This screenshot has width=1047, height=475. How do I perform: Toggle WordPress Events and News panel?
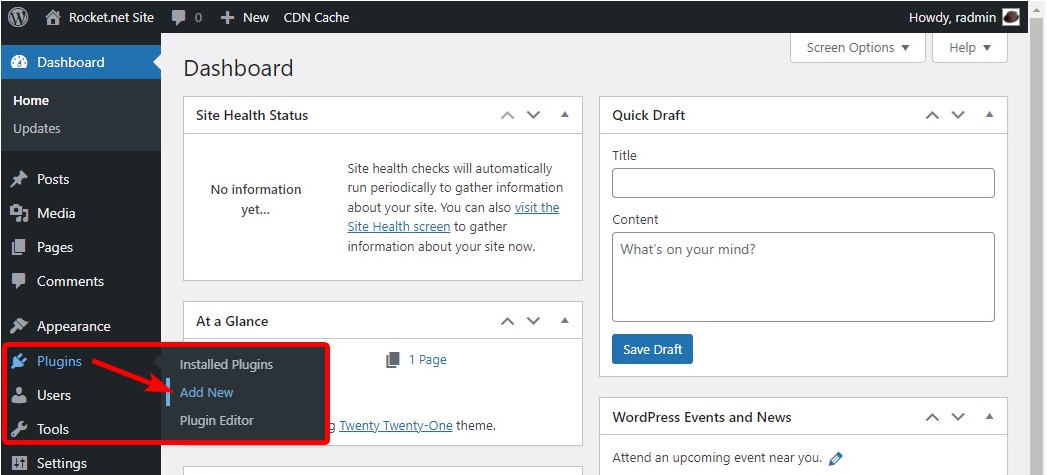click(990, 417)
